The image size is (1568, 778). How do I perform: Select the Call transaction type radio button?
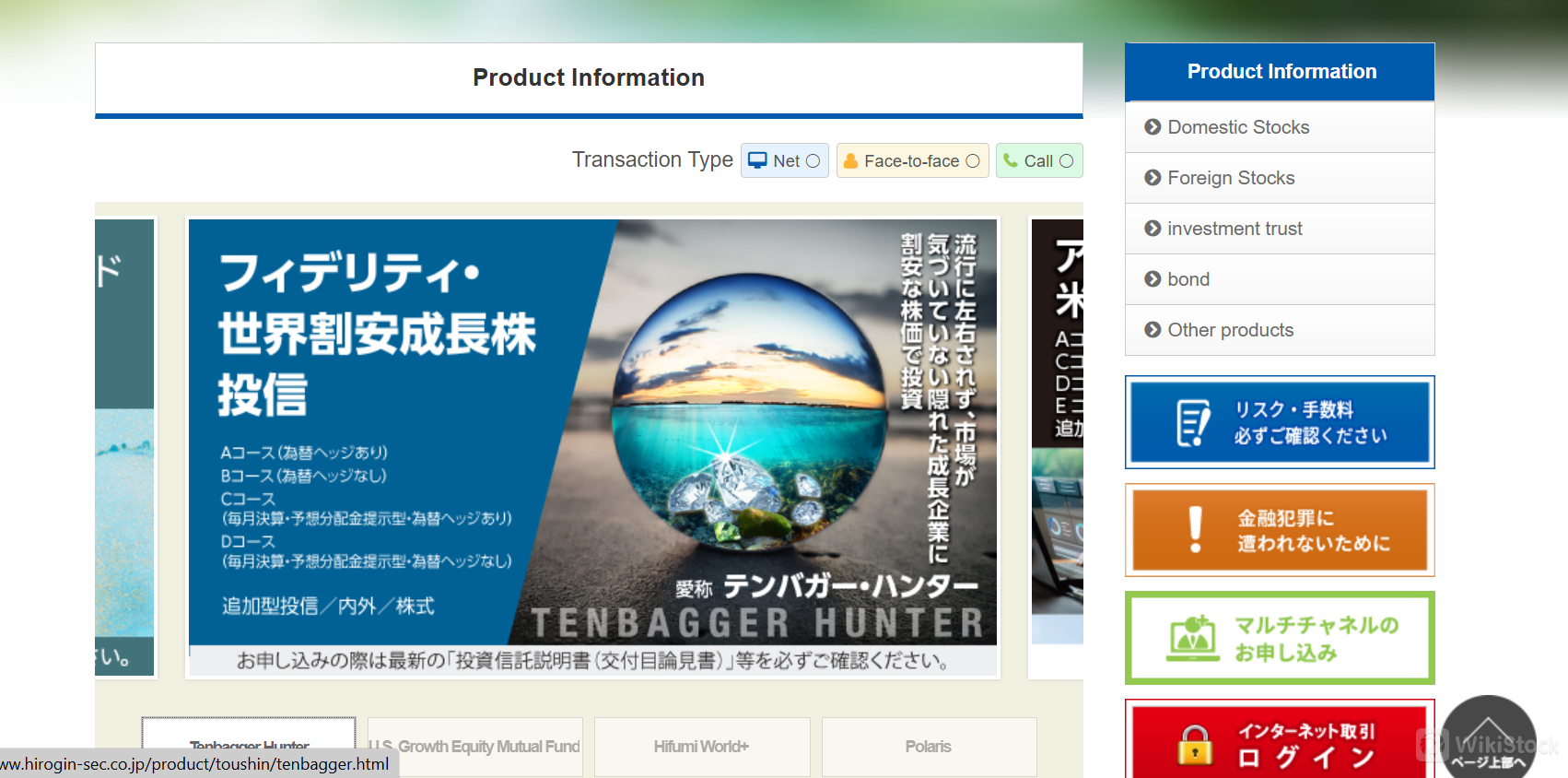(1066, 161)
